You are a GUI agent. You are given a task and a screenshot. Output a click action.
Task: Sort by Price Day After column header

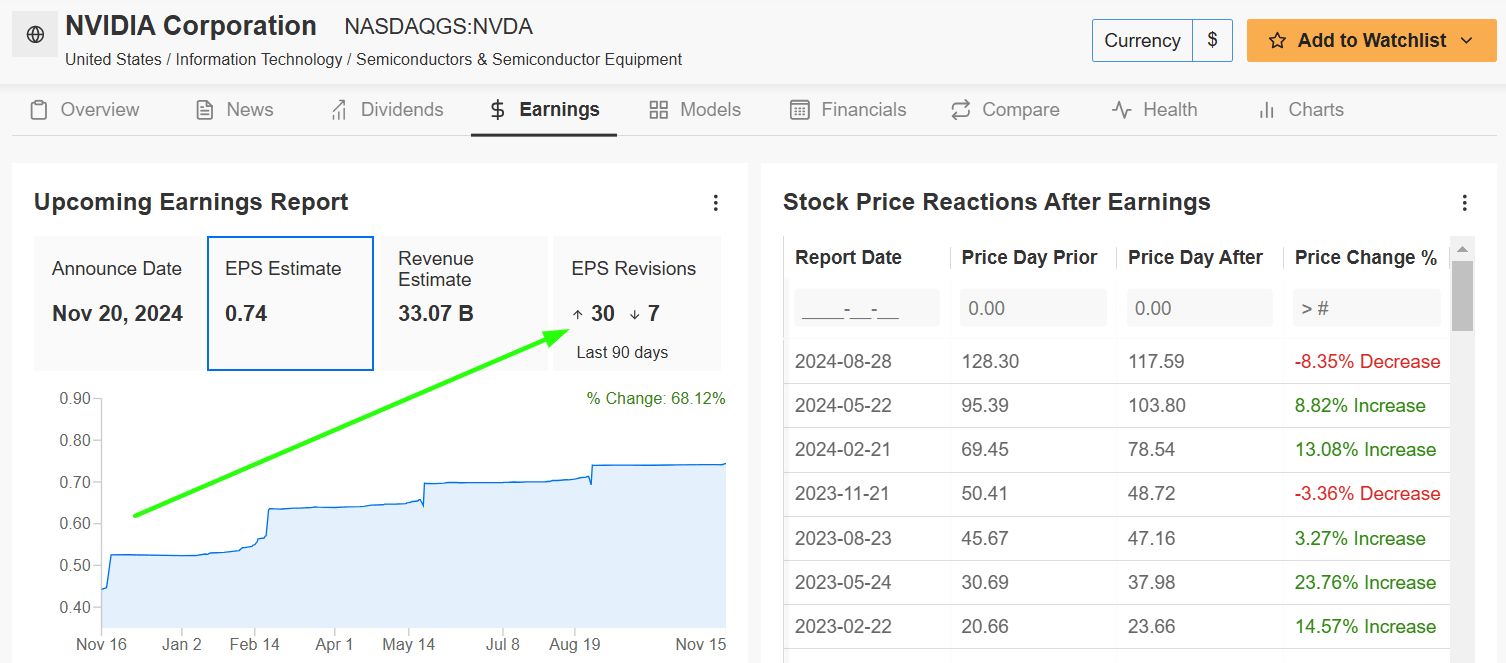point(1195,258)
